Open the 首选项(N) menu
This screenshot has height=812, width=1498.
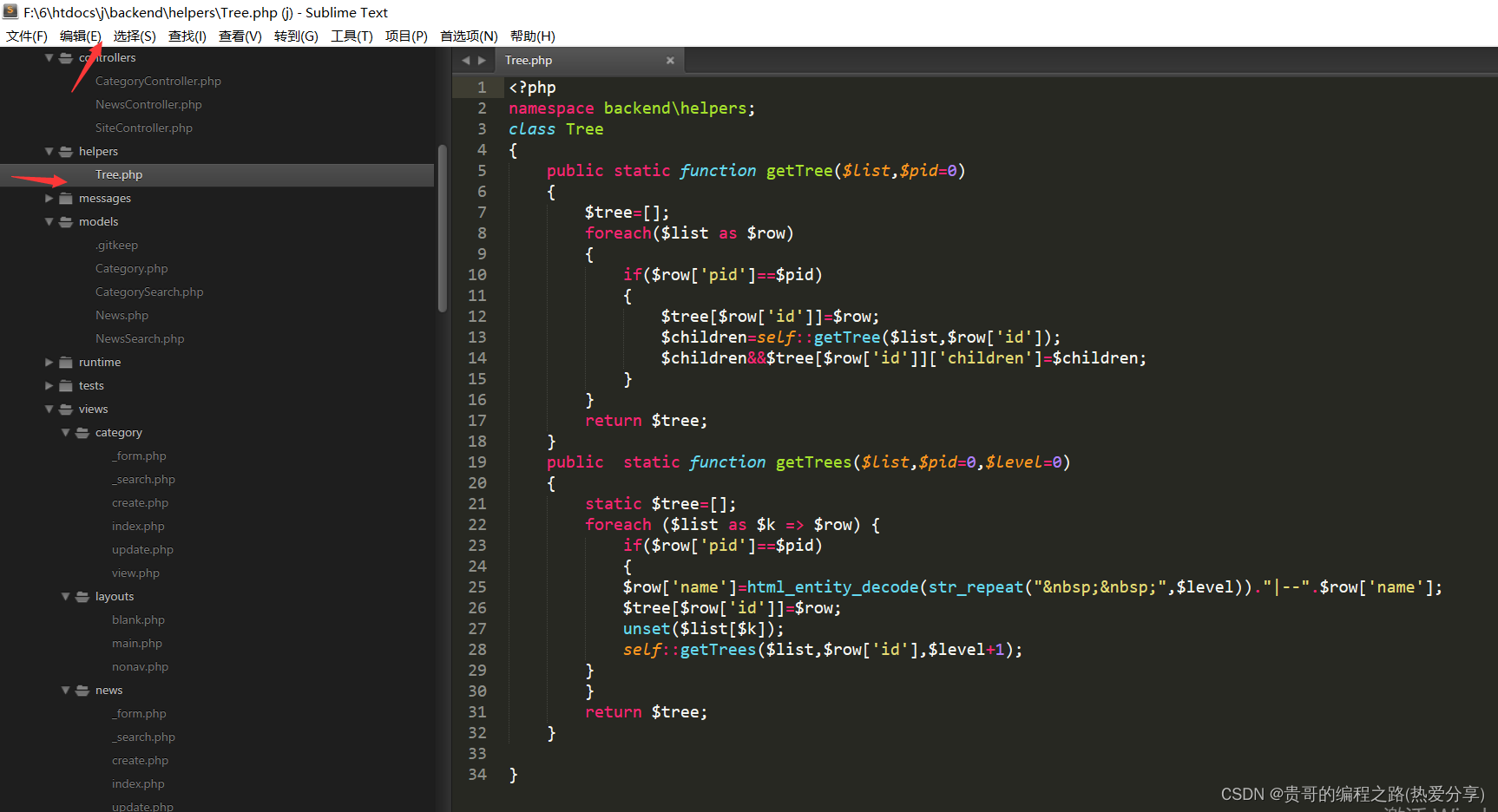tap(469, 36)
